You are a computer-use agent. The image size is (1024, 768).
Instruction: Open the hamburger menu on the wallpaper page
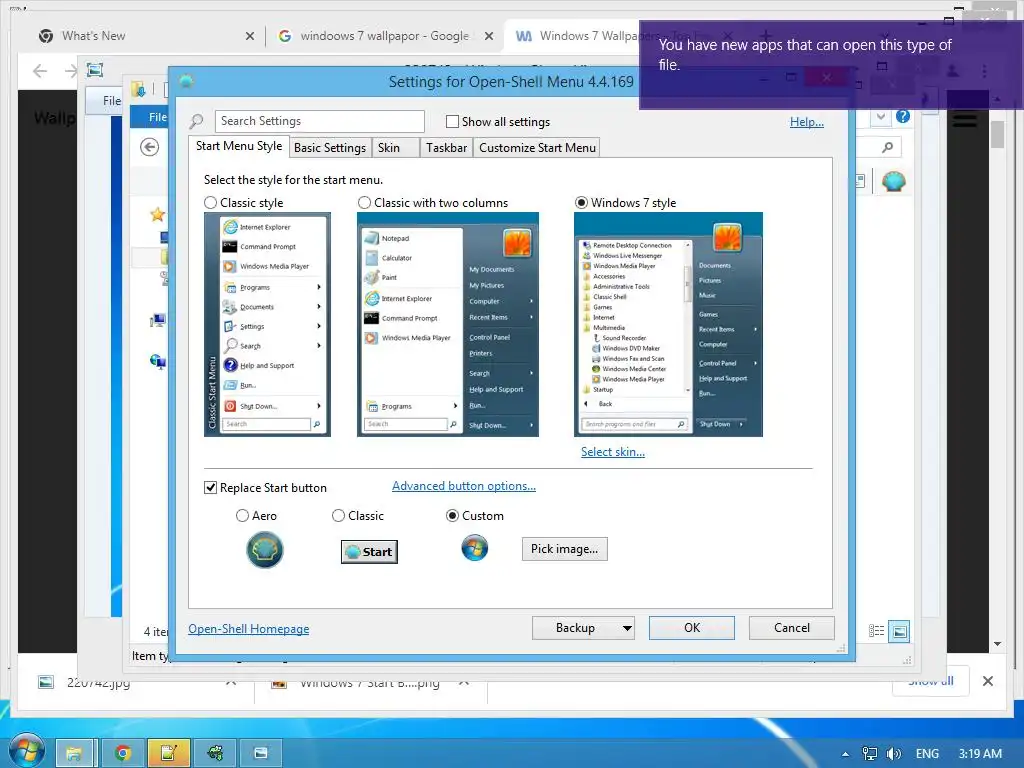965,120
